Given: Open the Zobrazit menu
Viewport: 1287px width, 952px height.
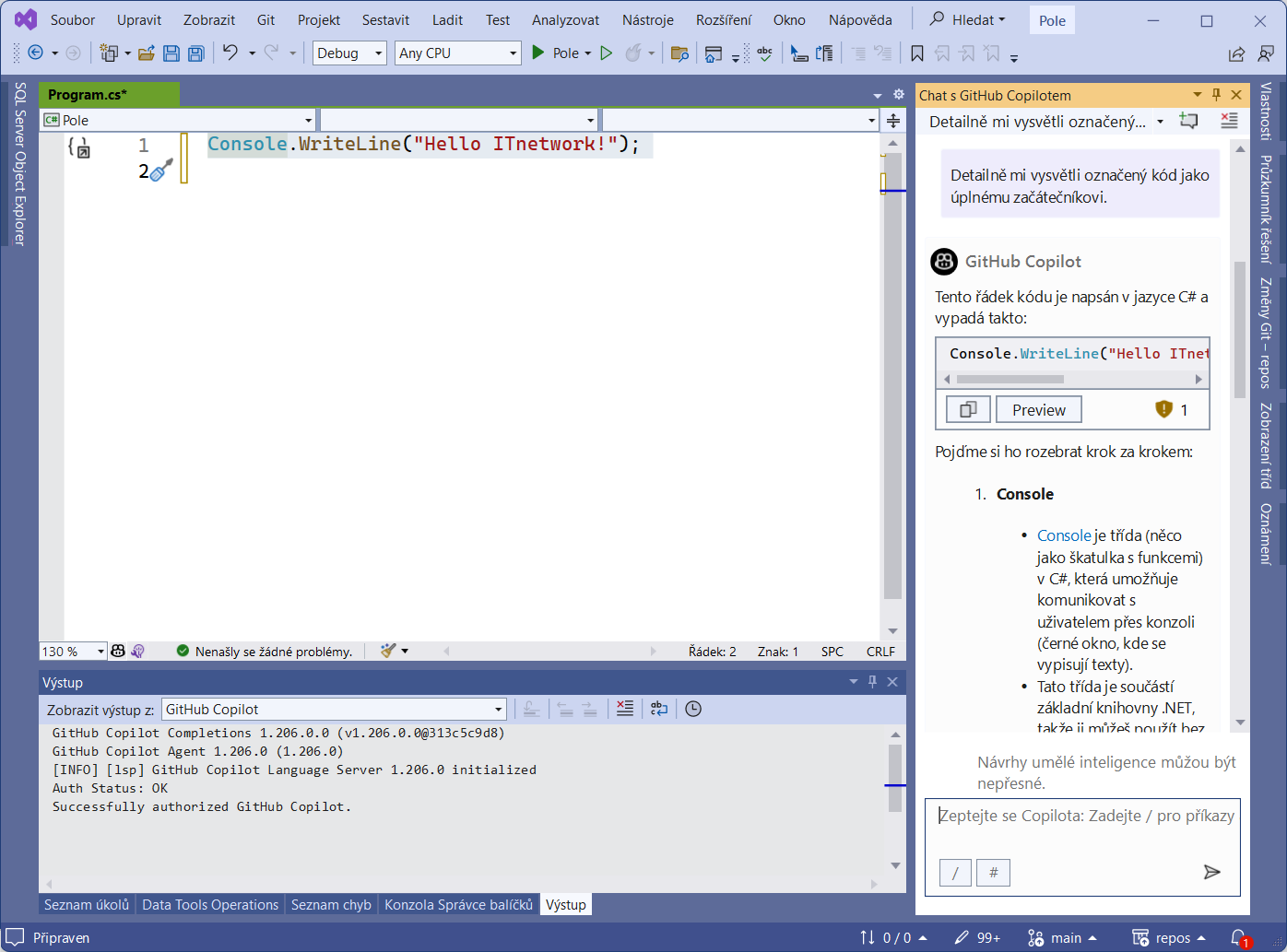Looking at the screenshot, I should 209,19.
